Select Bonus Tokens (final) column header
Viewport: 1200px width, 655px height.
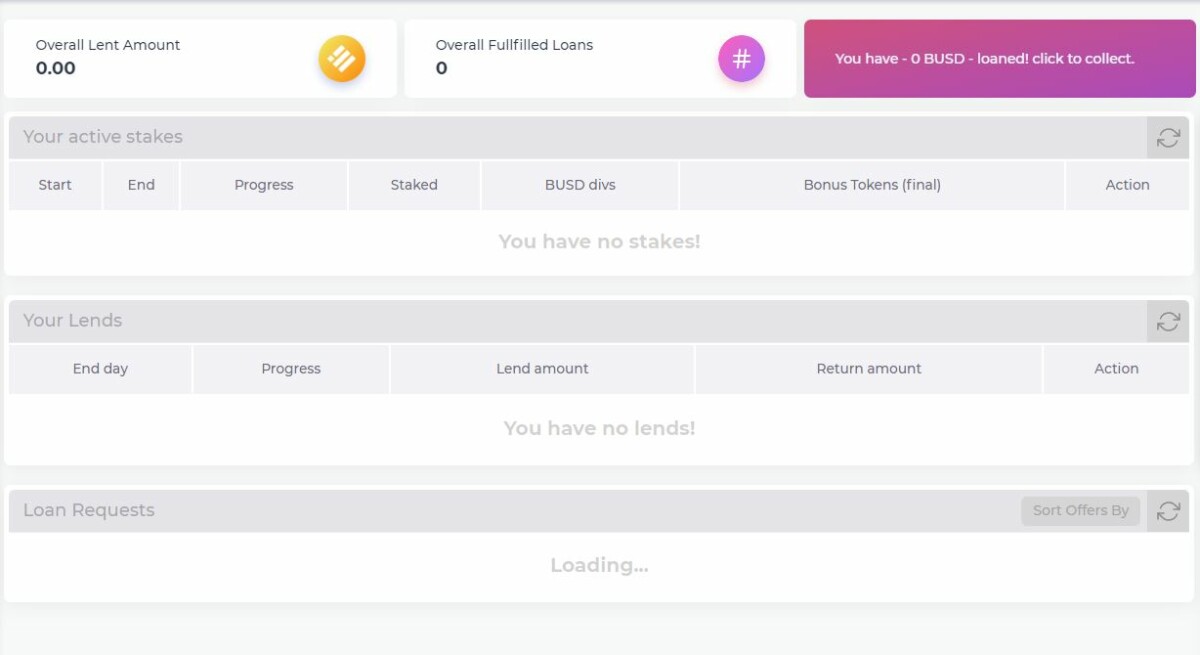click(872, 185)
